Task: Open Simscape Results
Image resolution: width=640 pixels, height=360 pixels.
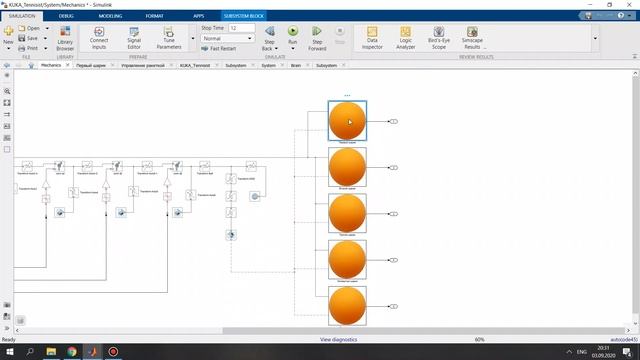Action: point(472,38)
